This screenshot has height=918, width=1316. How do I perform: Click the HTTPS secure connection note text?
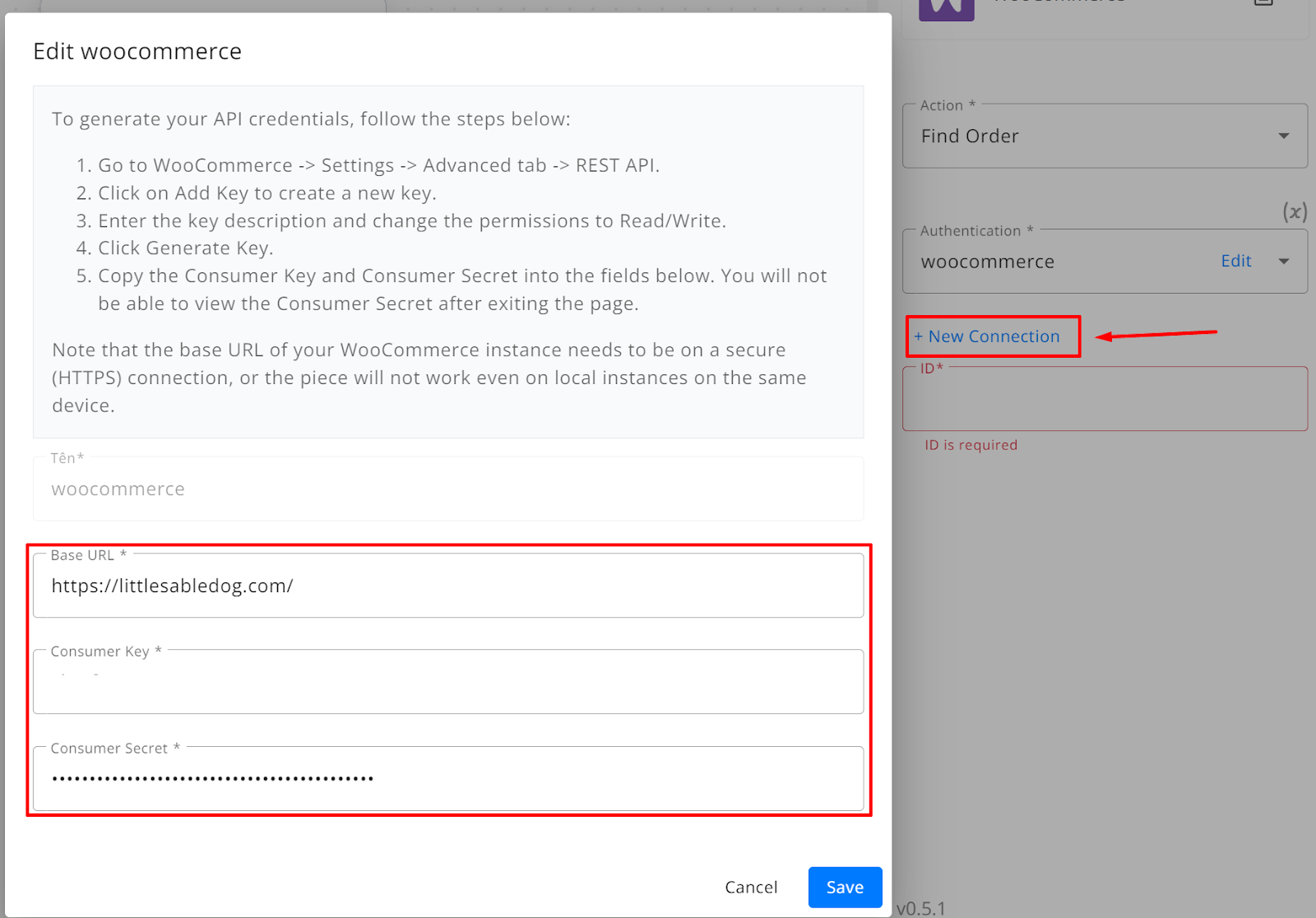pyautogui.click(x=429, y=378)
